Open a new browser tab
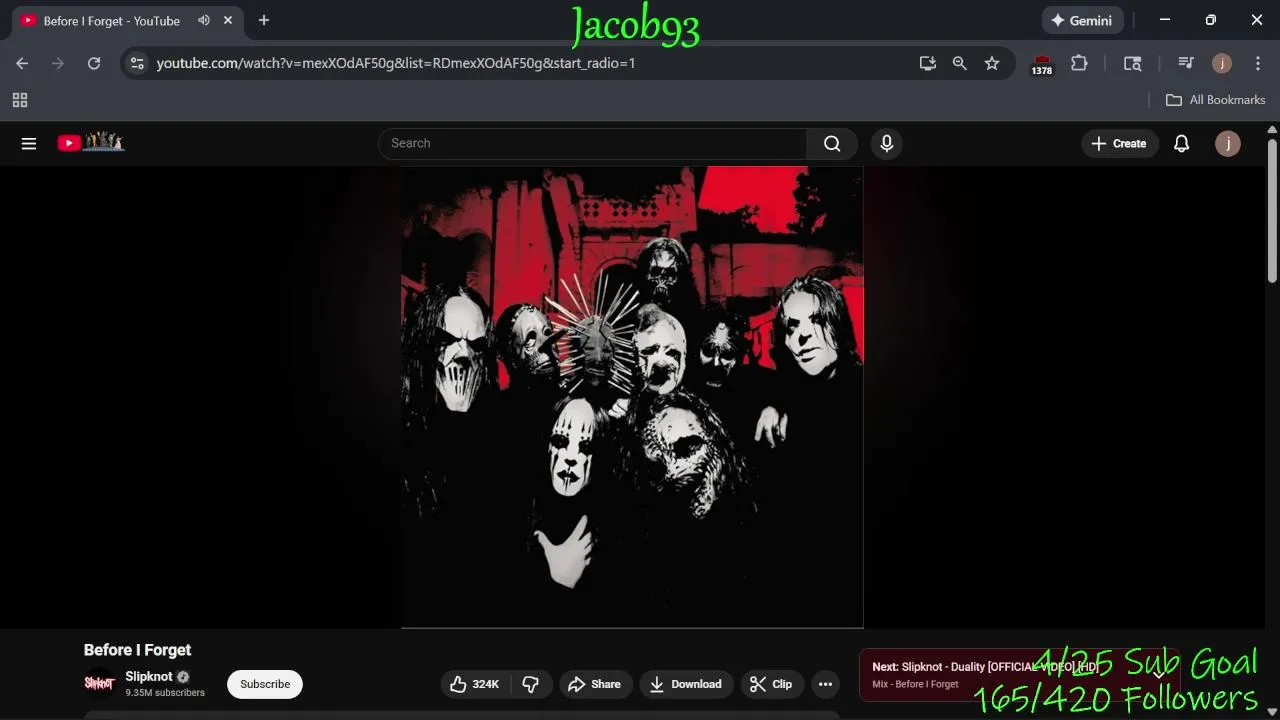Image resolution: width=1280 pixels, height=720 pixels. [x=264, y=20]
